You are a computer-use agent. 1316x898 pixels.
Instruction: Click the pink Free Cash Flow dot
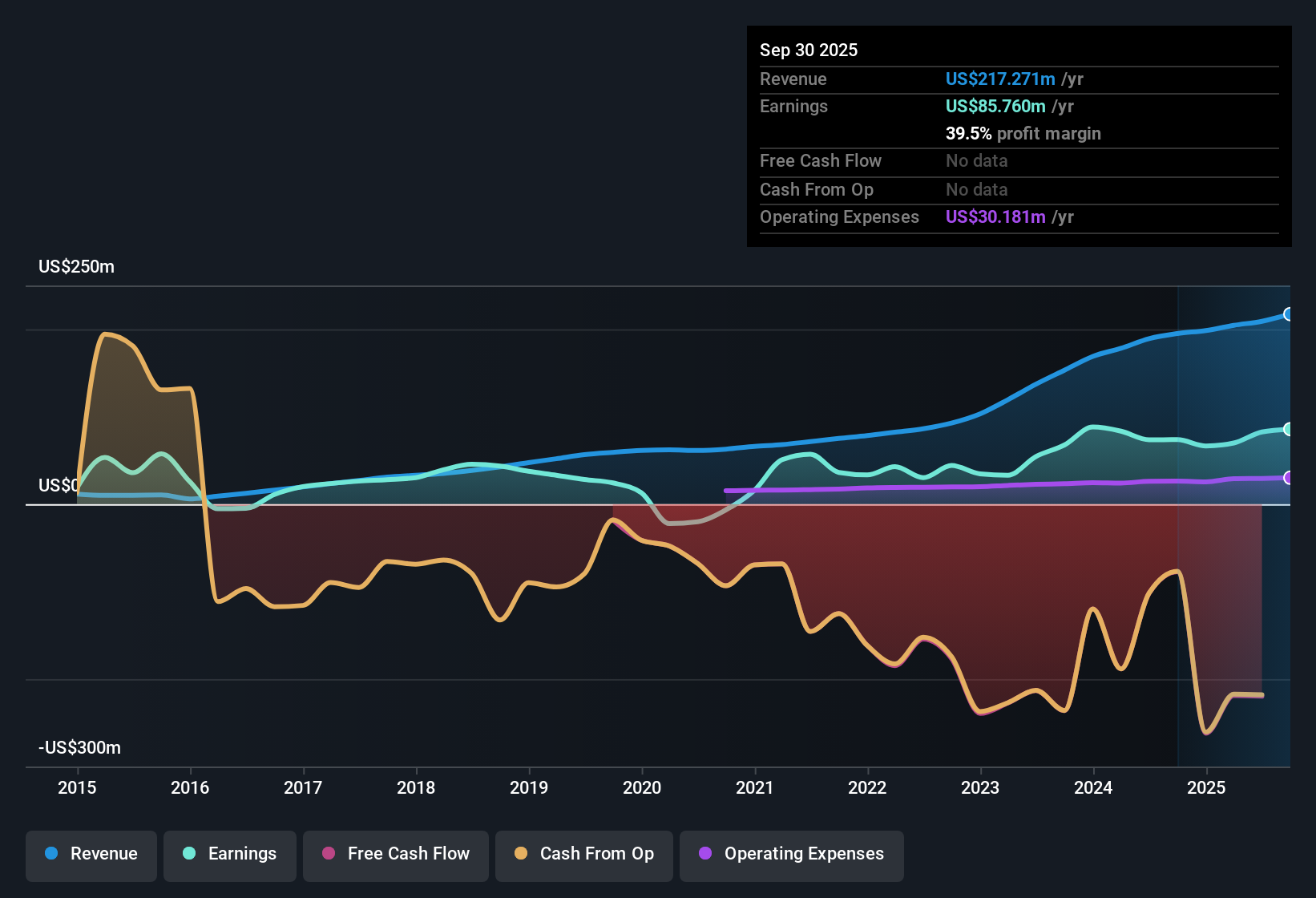click(329, 854)
